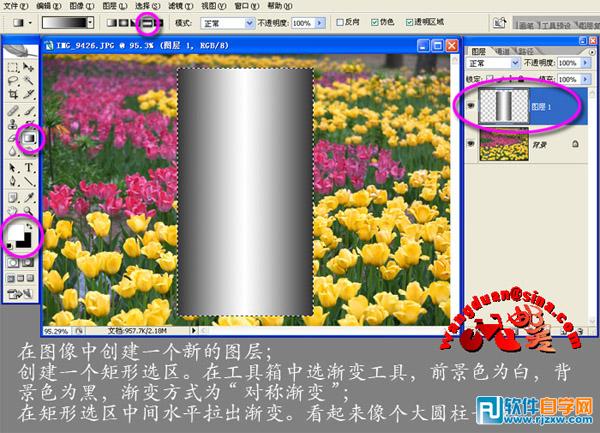The height and width of the screenshot is (433, 600).
Task: Select the Slice tool
Action: [x=28, y=94]
